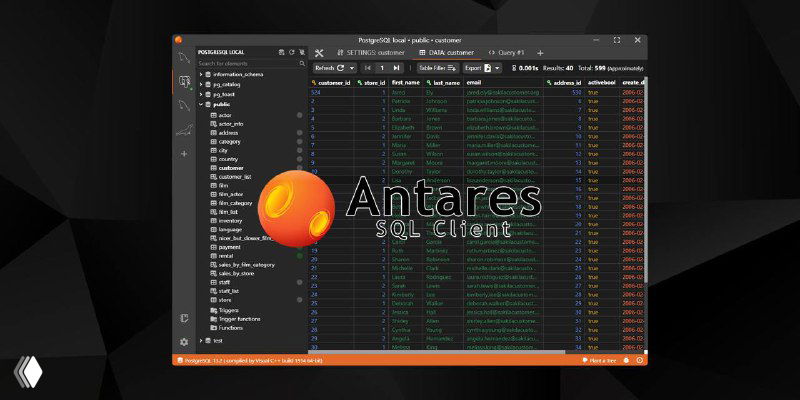
Task: Disconnect icon in POSTGRESQL LOCAL header
Action: (302, 52)
